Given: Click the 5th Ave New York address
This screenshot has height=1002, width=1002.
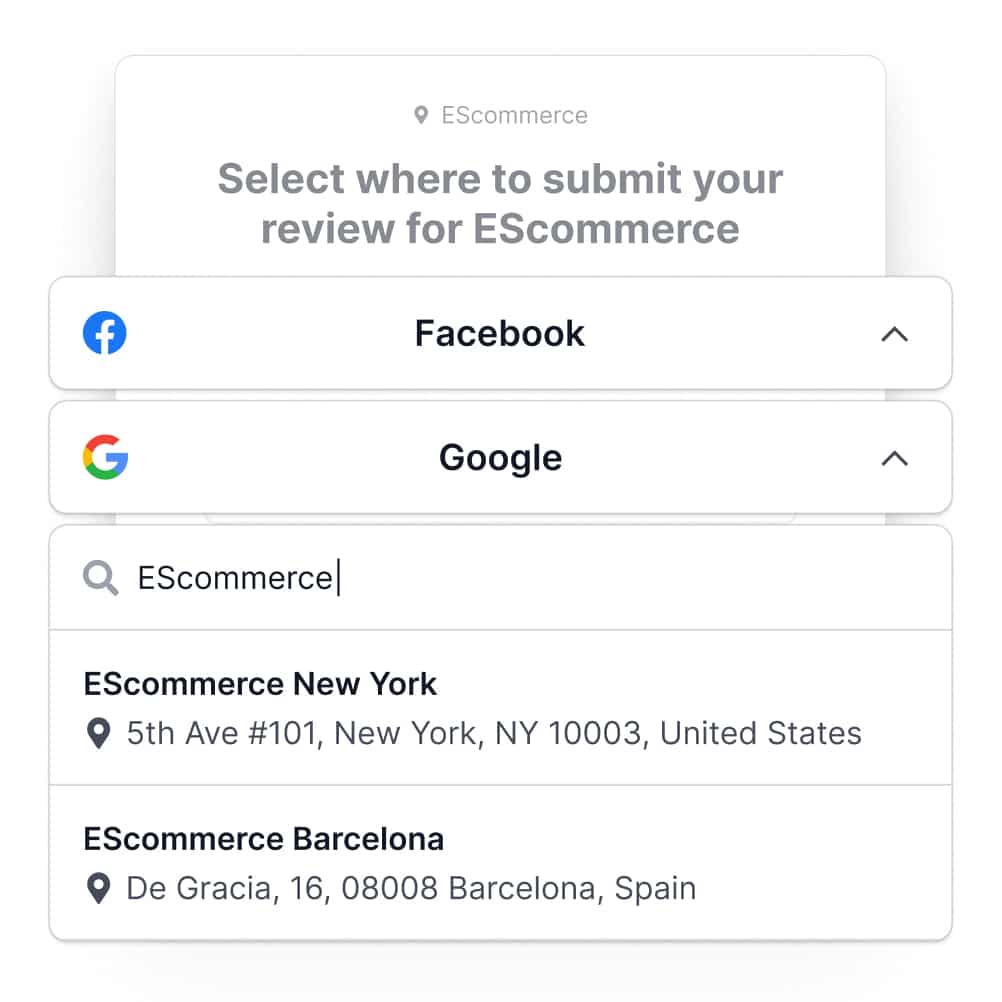Looking at the screenshot, I should (494, 733).
